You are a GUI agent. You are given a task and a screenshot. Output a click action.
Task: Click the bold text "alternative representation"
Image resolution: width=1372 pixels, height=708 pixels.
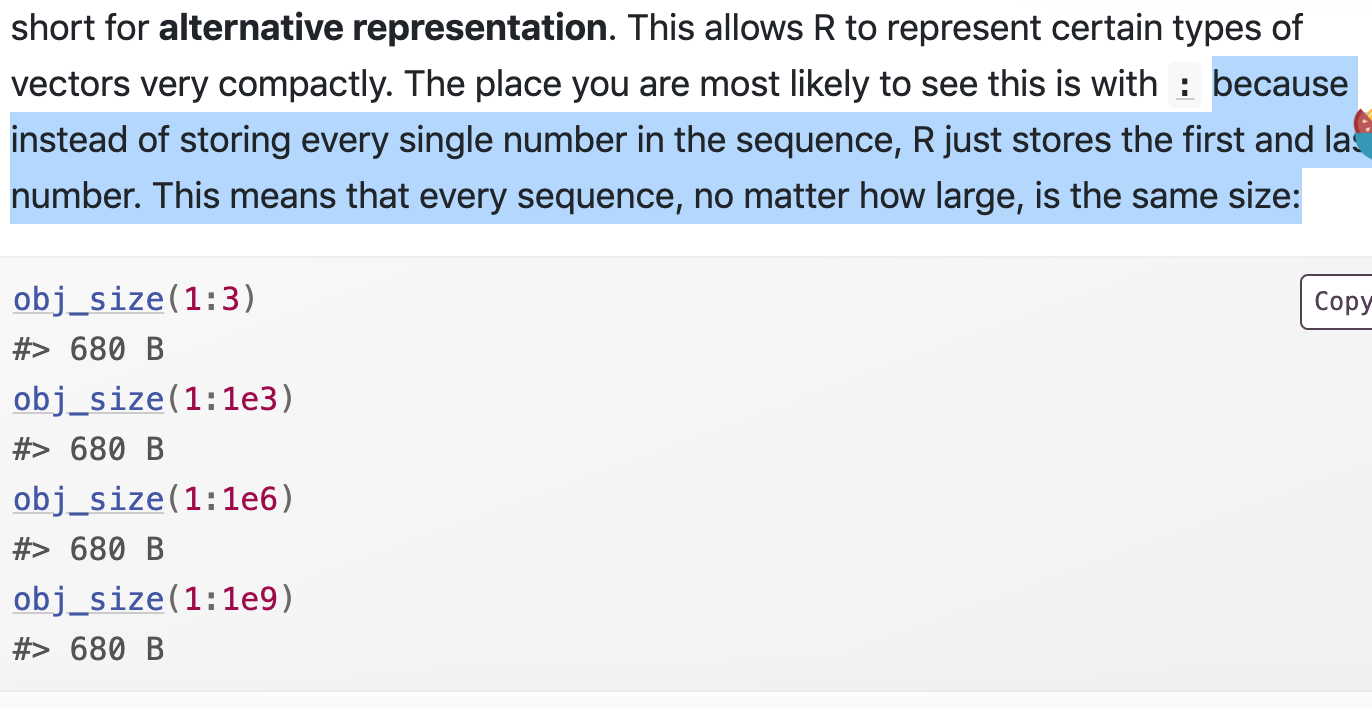tap(383, 27)
